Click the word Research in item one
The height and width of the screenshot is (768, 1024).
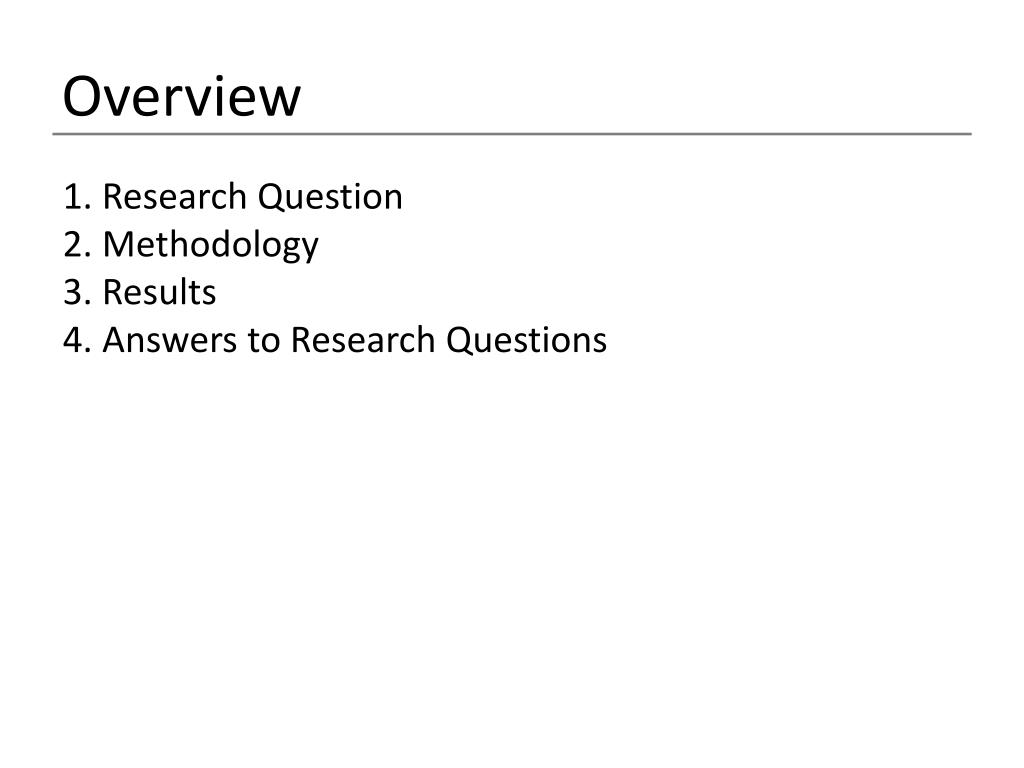tap(175, 197)
